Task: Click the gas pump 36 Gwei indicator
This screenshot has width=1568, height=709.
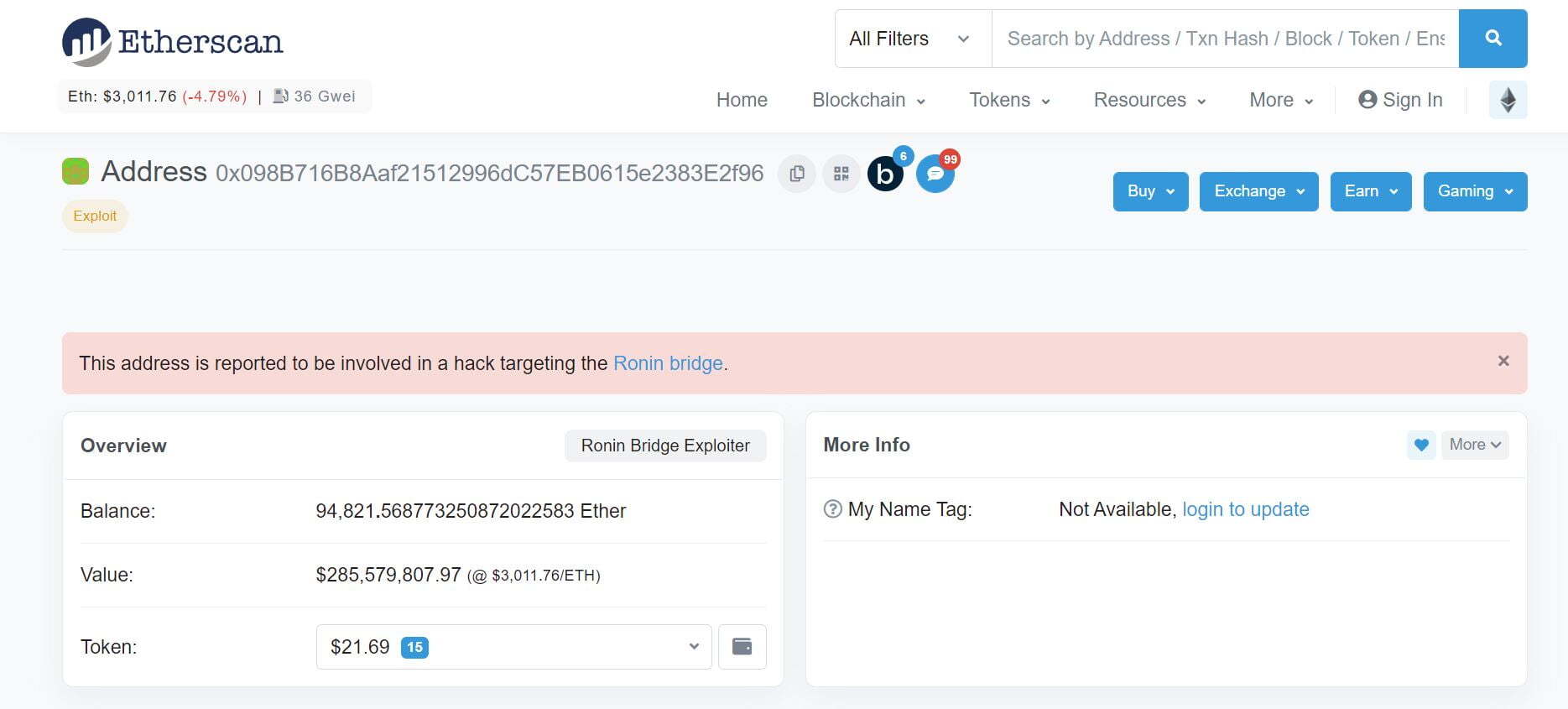Action: coord(315,96)
